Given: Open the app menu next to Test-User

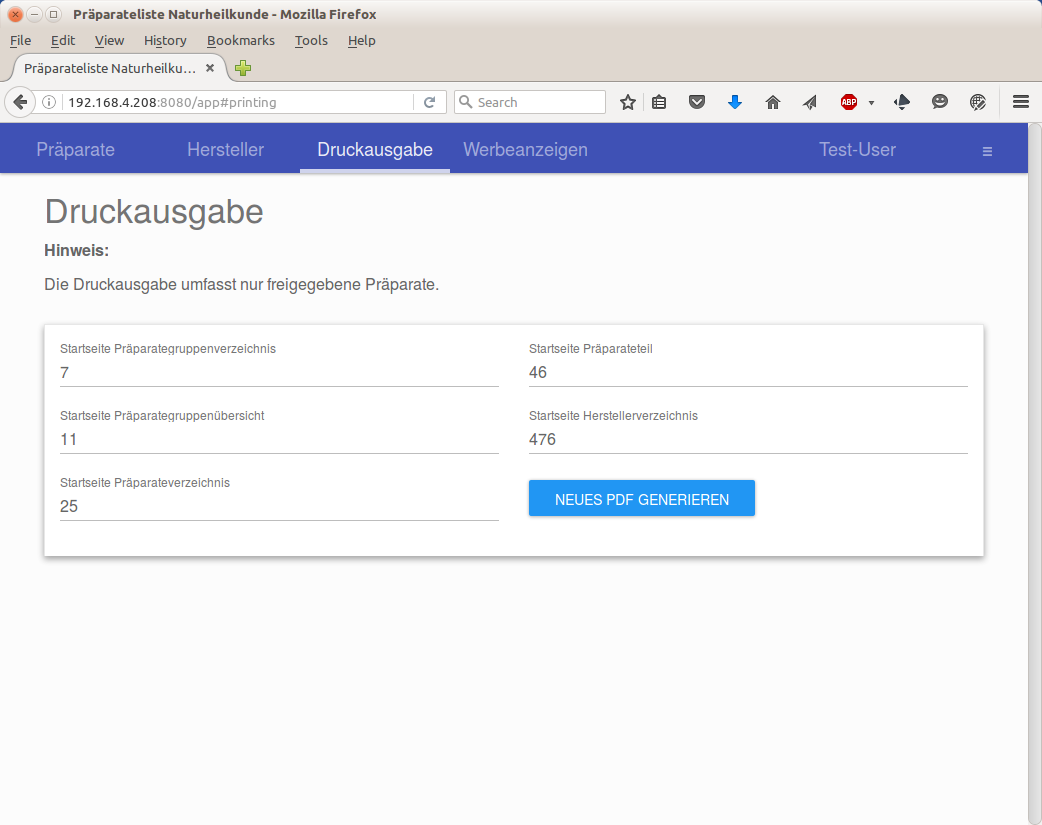Looking at the screenshot, I should 987,151.
